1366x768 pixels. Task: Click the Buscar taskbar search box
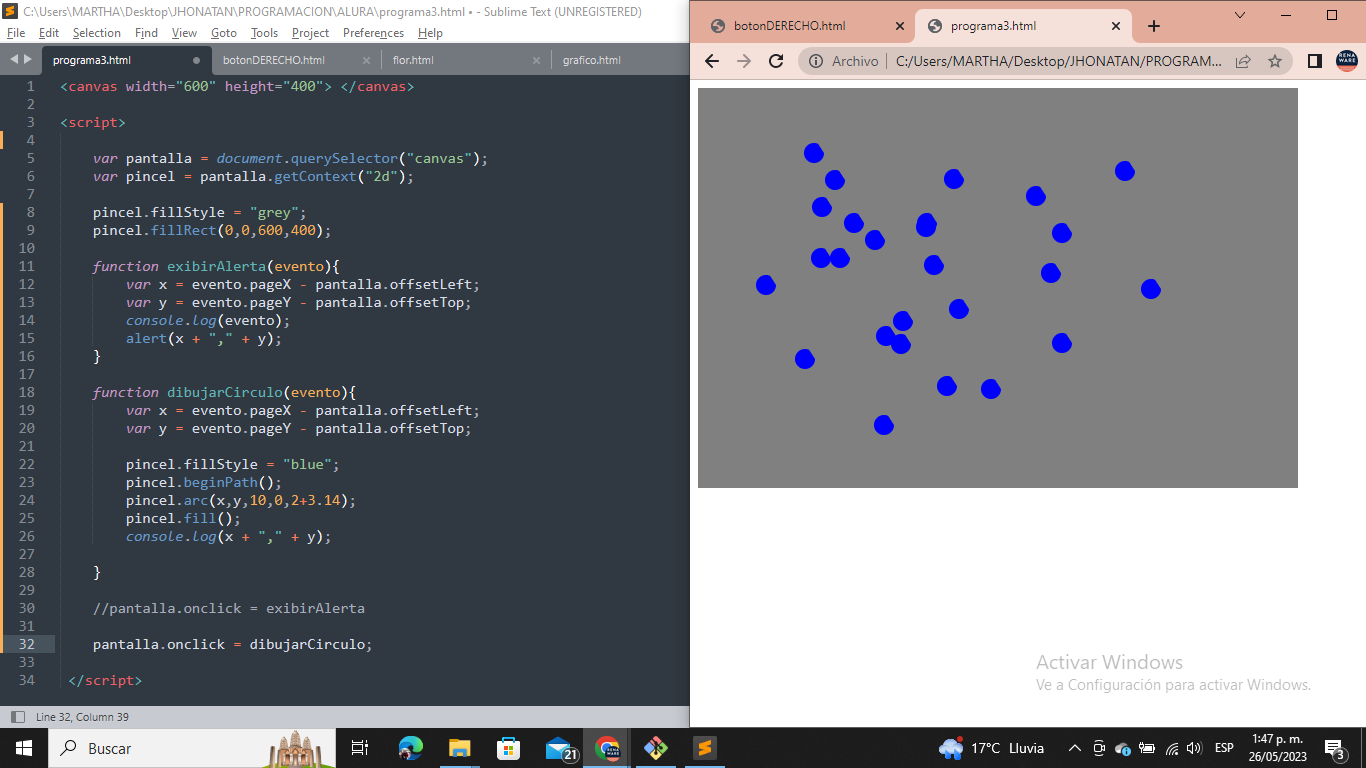190,748
